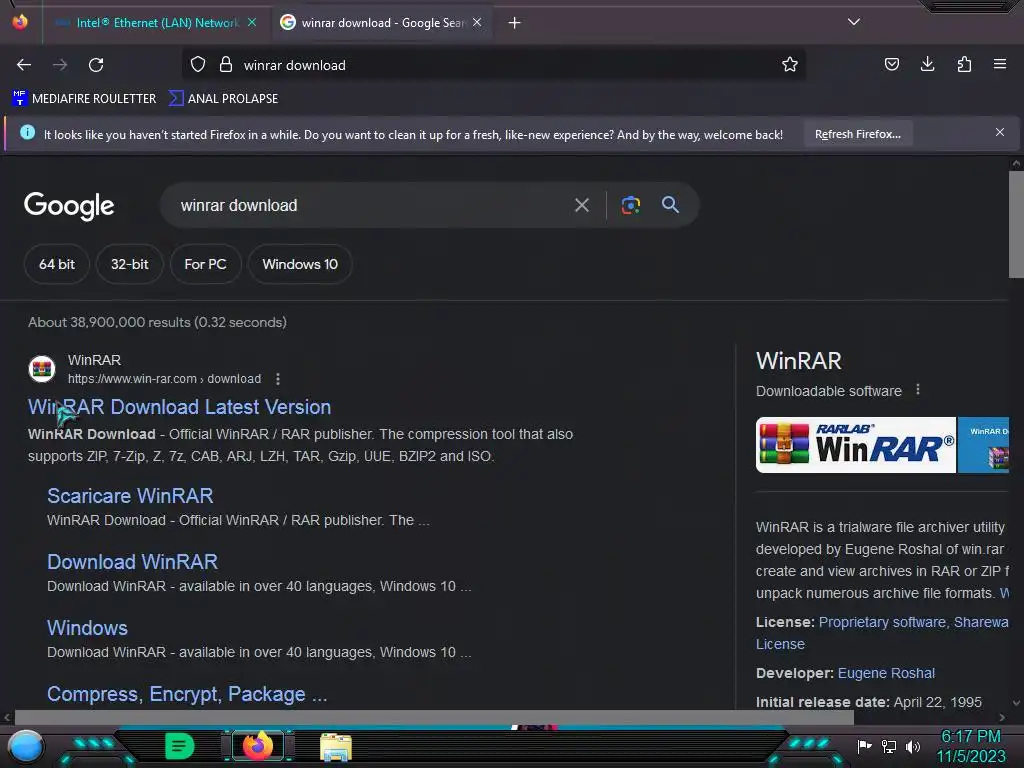Open the Proprietary software license link

click(x=882, y=622)
